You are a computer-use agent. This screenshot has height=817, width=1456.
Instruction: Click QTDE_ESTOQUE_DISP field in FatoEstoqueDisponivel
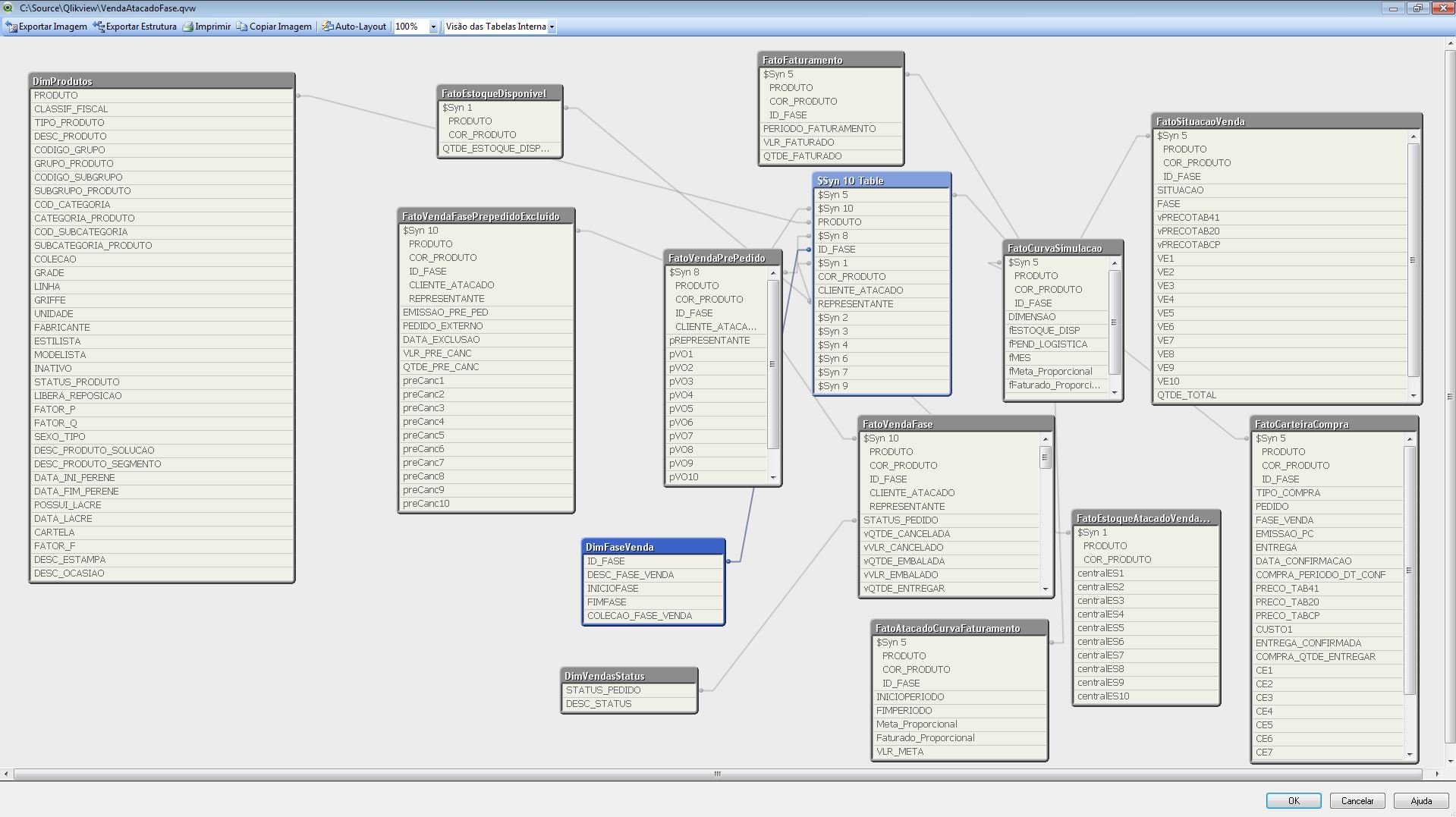(500, 149)
